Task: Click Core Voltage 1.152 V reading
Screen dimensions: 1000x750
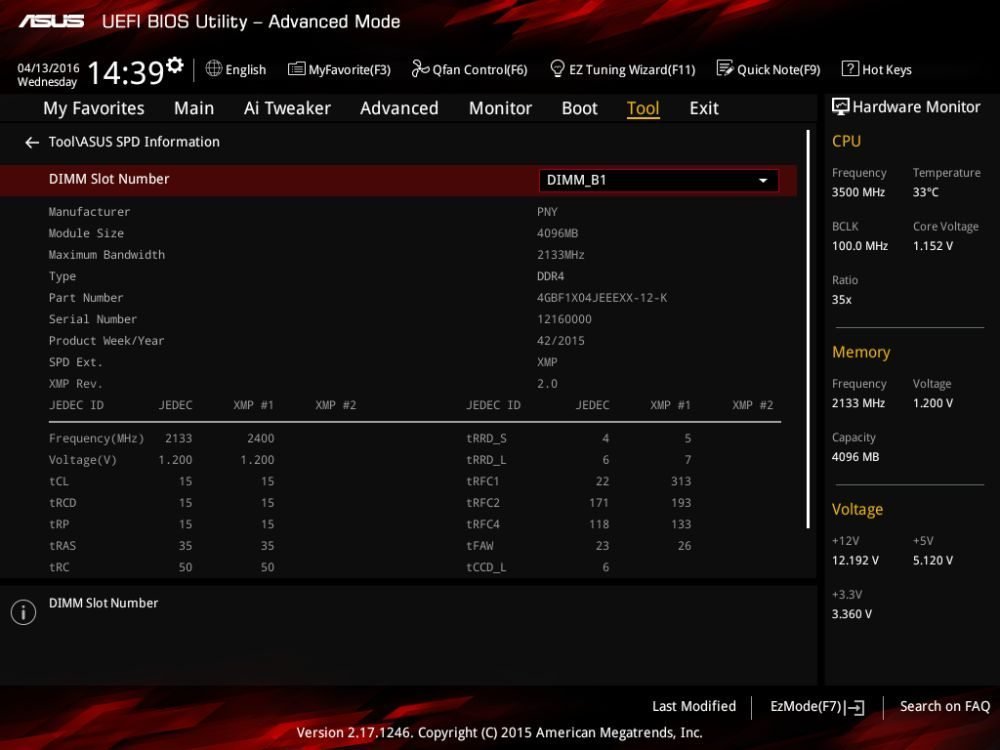Action: (x=932, y=246)
